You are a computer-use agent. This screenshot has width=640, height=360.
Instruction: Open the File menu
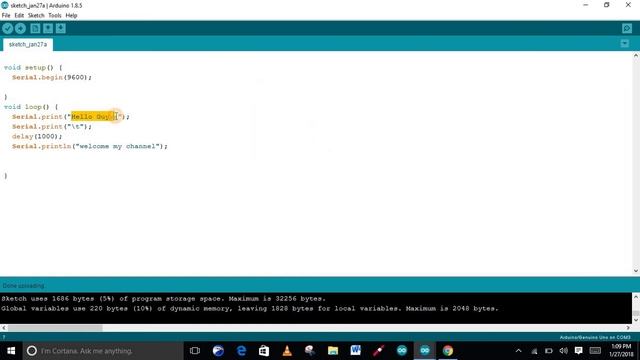6,16
